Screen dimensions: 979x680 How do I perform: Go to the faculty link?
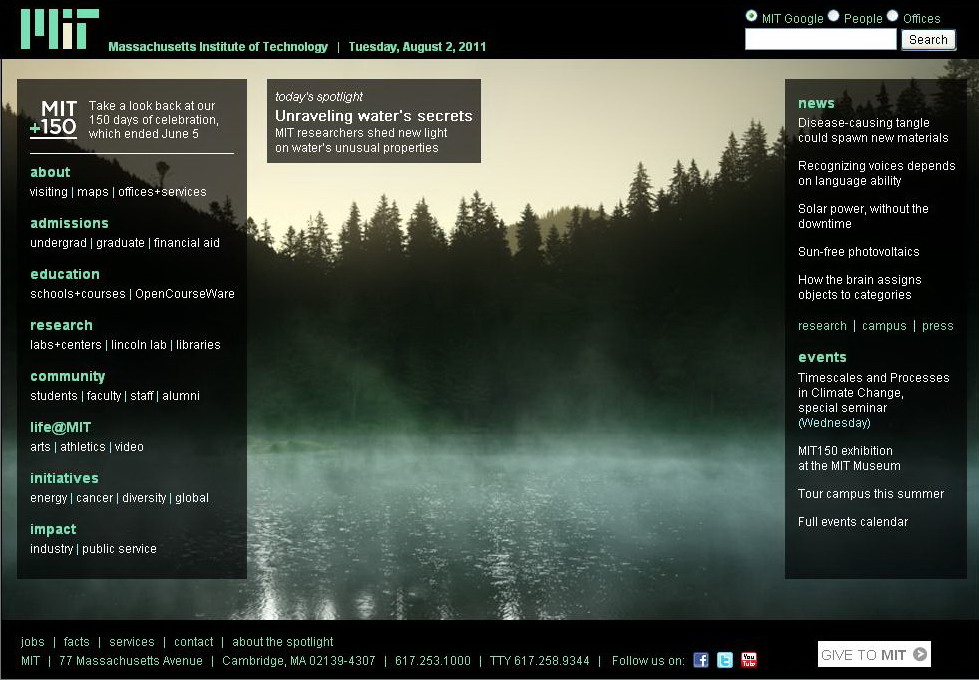click(104, 396)
